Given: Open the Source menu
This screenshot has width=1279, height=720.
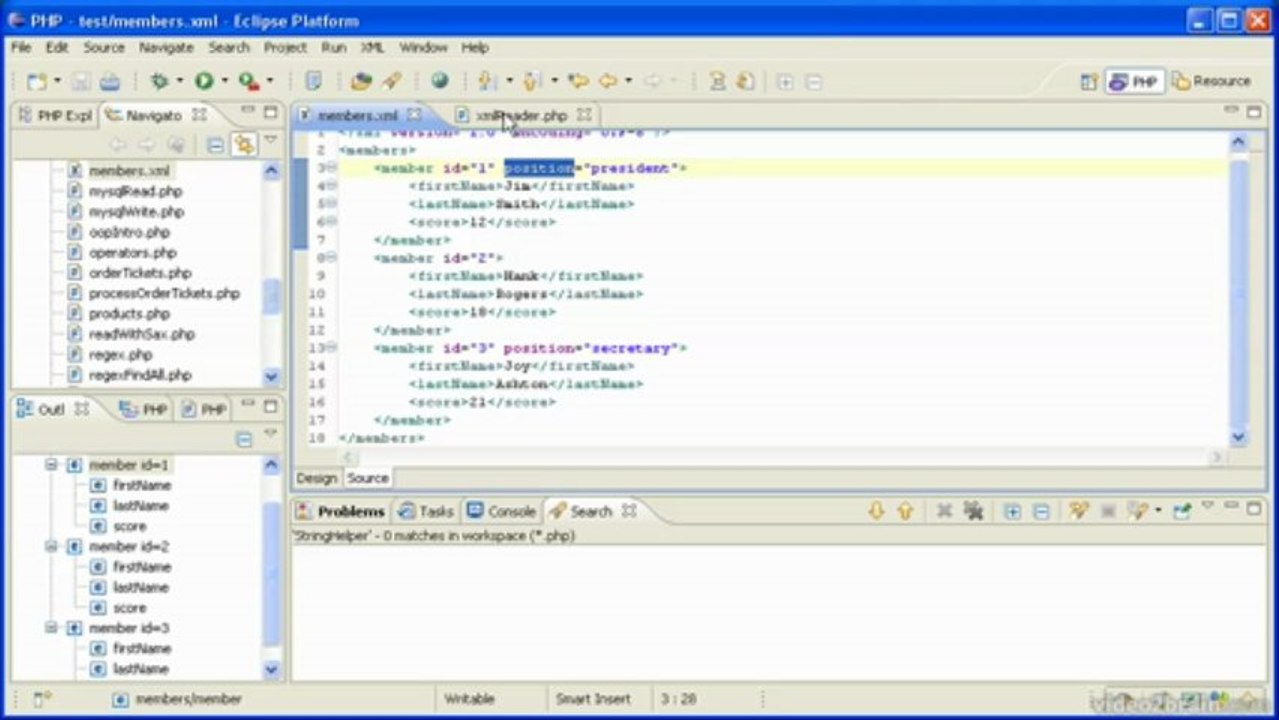Looking at the screenshot, I should click(x=104, y=47).
